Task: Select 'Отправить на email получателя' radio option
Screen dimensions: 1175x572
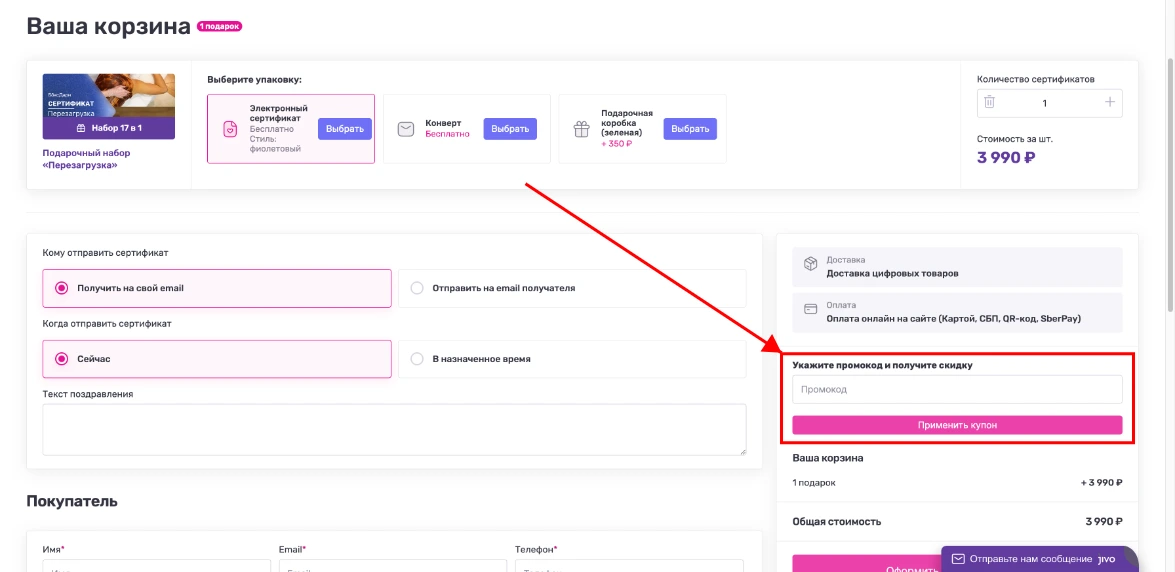Action: (417, 288)
